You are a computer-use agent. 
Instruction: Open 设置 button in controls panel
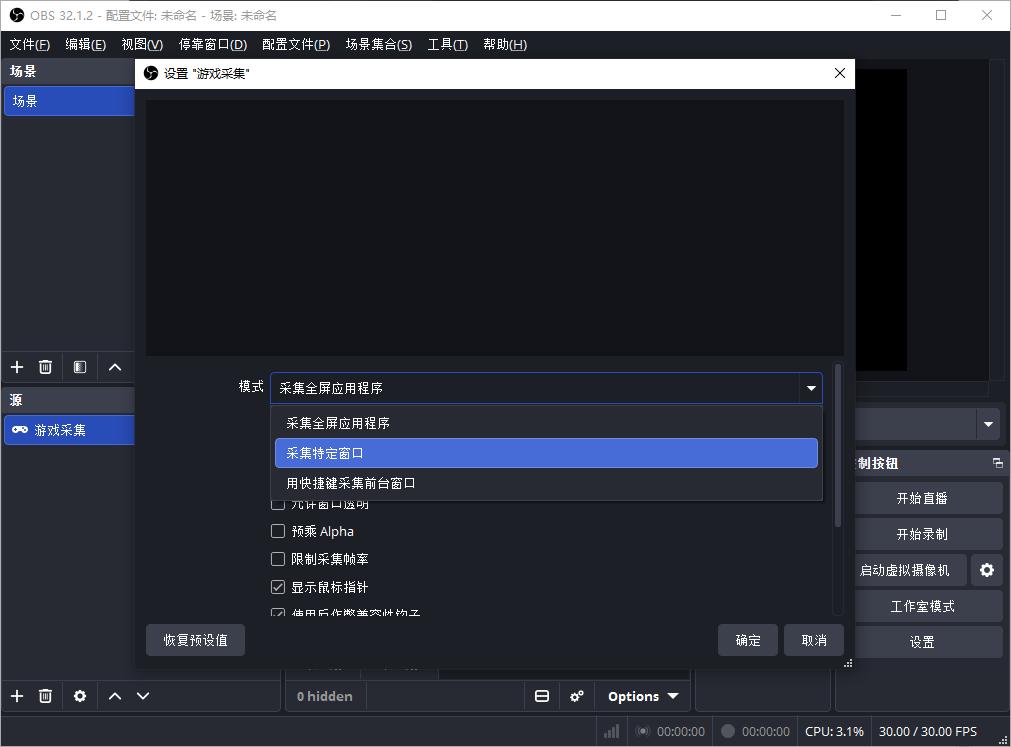(x=928, y=642)
